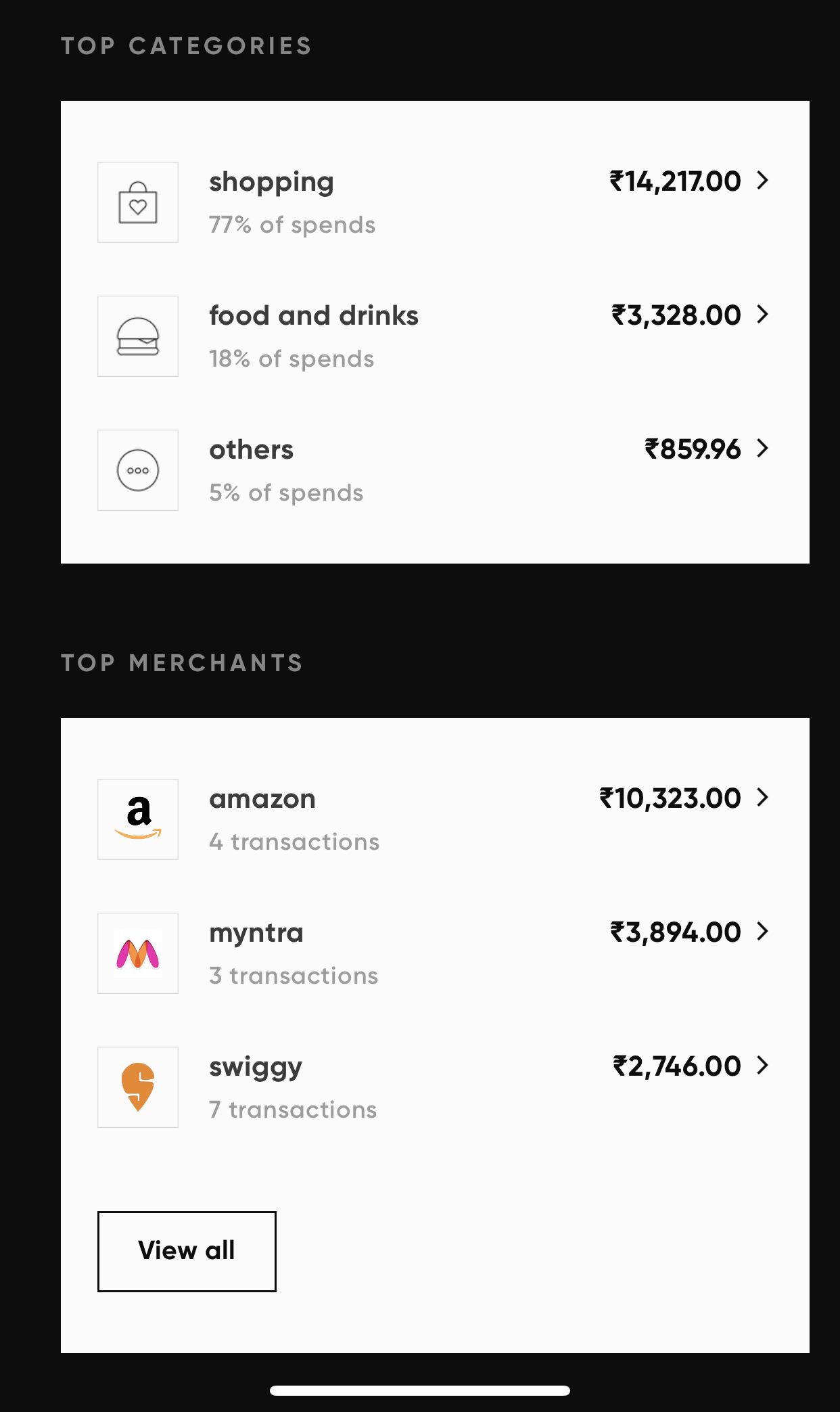Tap the myntra merchant name
The height and width of the screenshot is (1412, 840).
point(256,934)
